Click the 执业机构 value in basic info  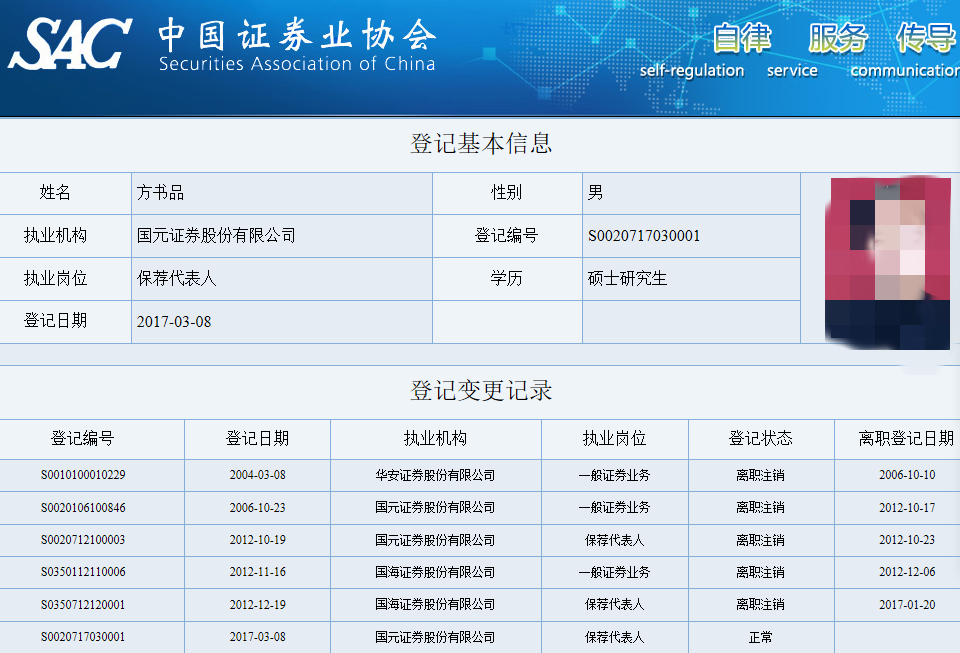(x=216, y=236)
